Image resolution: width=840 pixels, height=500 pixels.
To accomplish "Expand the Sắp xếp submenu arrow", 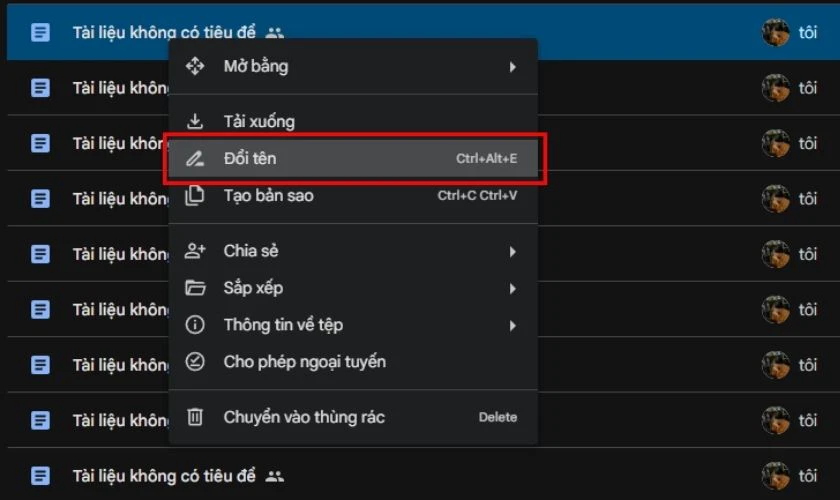I will tap(513, 289).
